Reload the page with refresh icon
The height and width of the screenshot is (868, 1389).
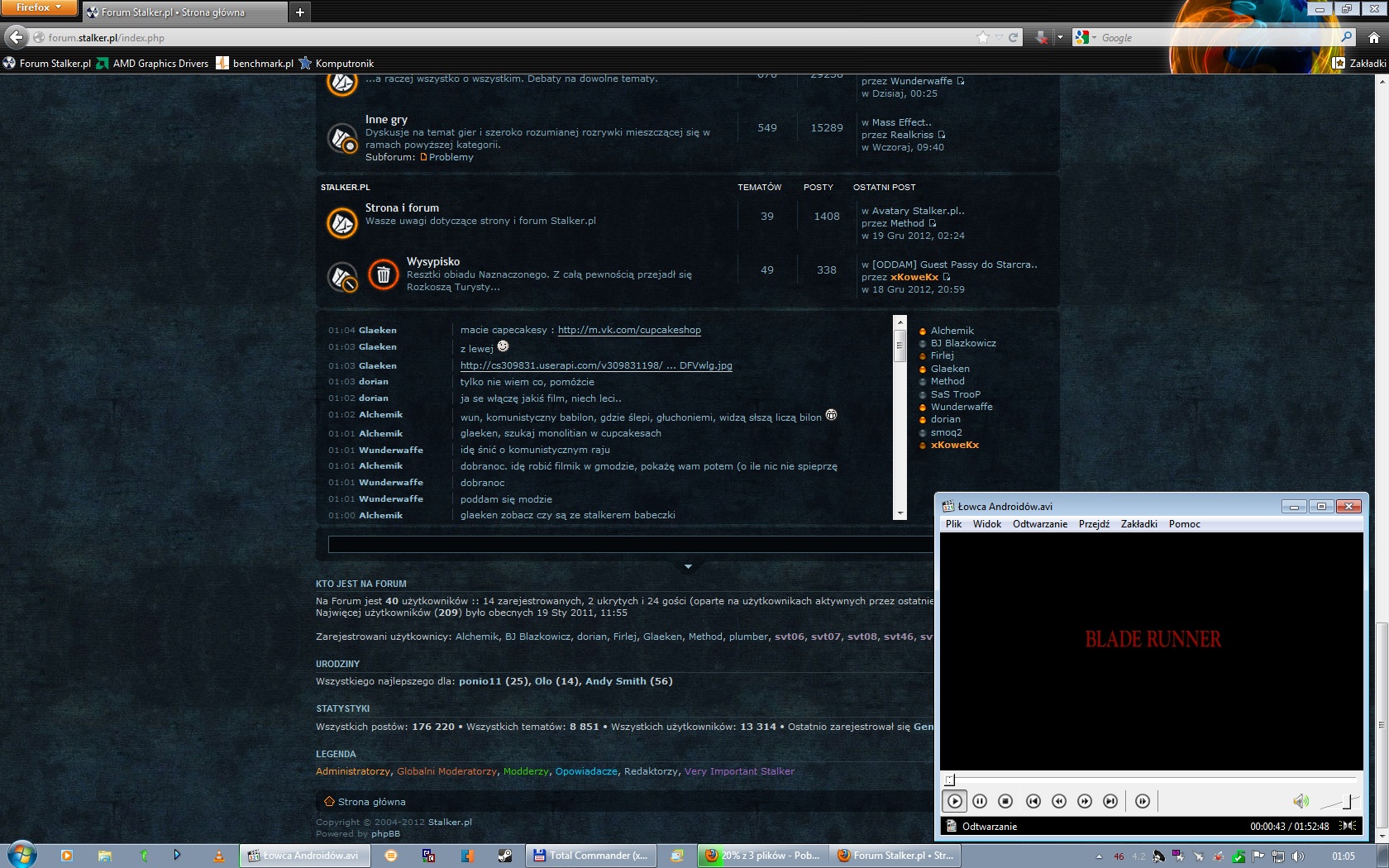pos(1013,37)
